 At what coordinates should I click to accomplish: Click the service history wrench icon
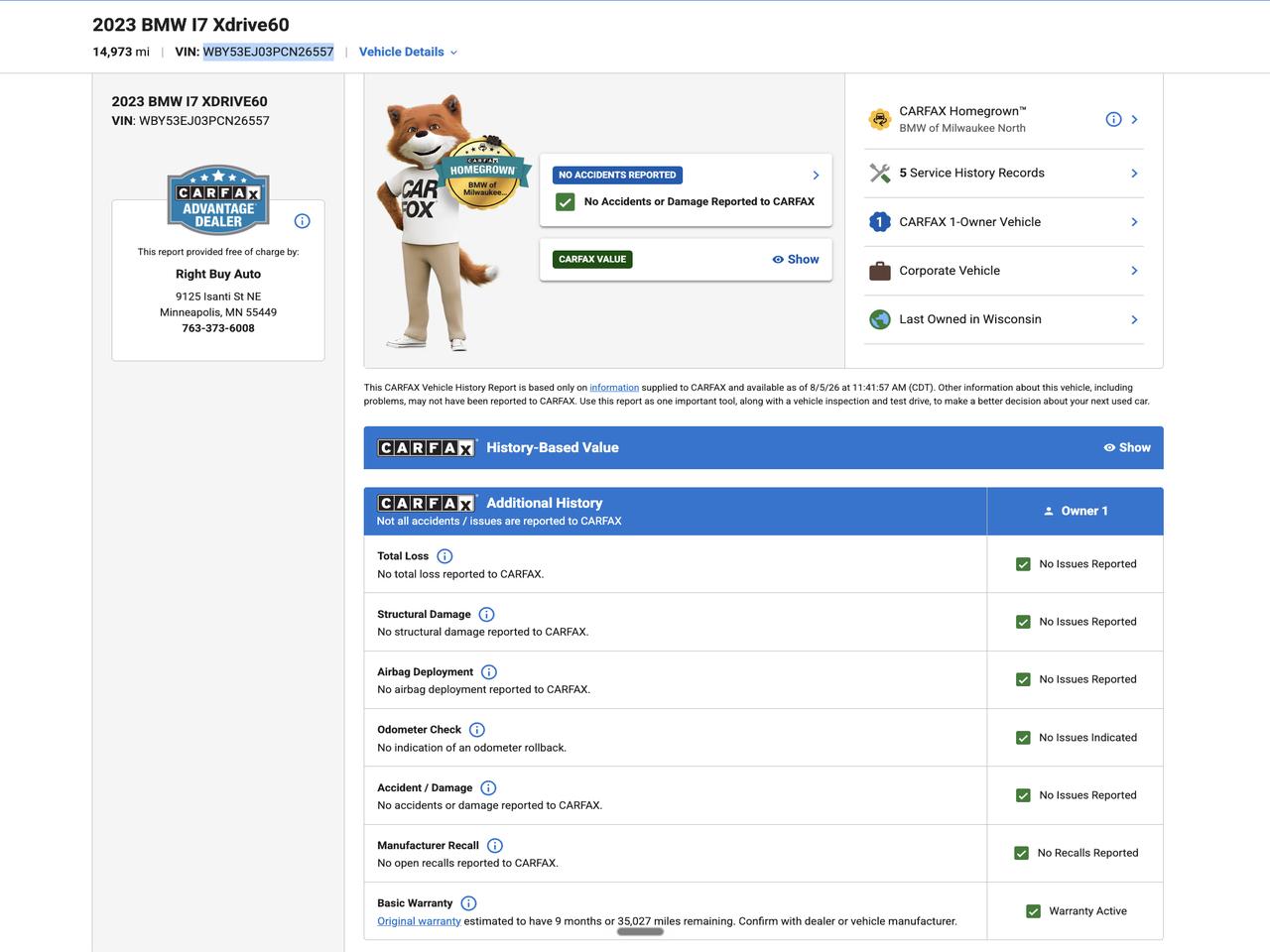tap(880, 173)
